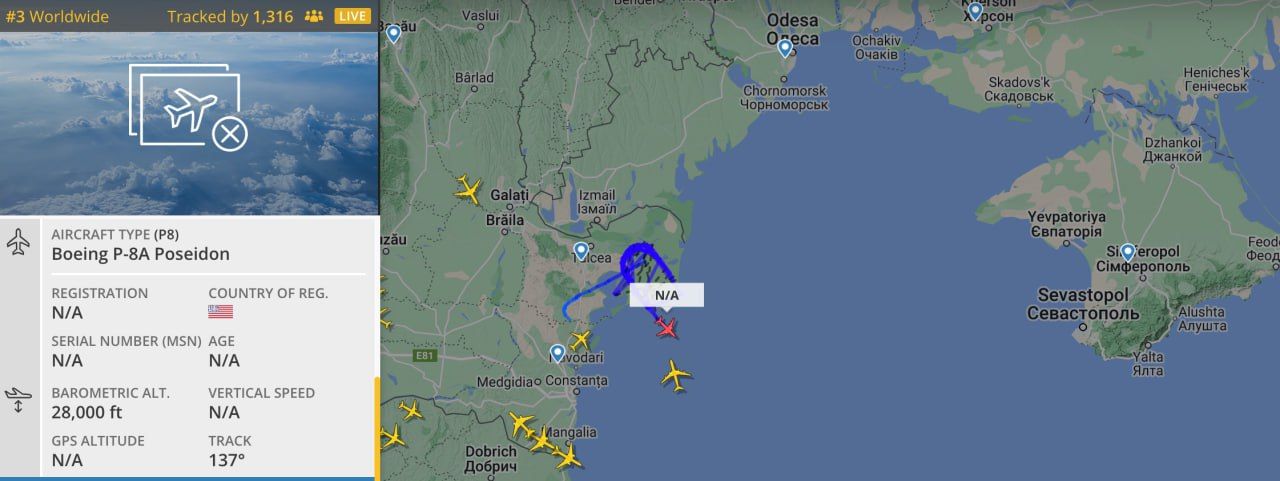
Task: Select the yellow plane southeast of red aircraft
Action: coord(676,376)
